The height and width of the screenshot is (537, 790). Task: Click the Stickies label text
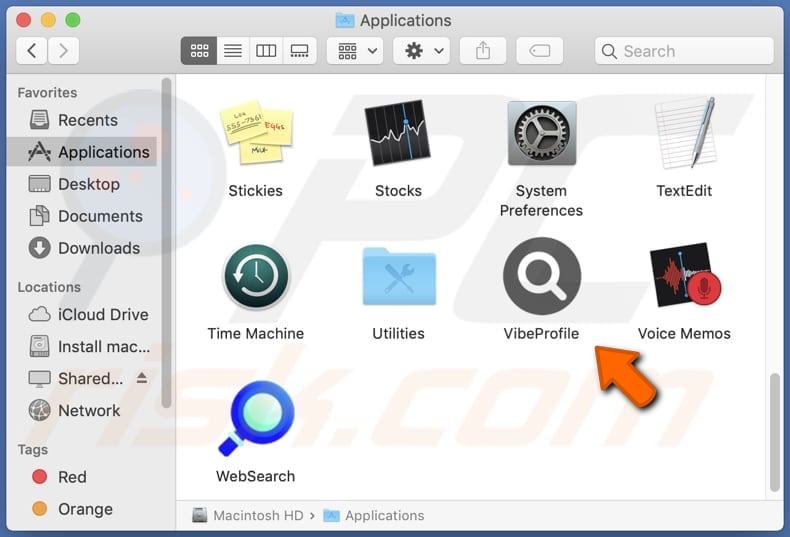tap(255, 191)
